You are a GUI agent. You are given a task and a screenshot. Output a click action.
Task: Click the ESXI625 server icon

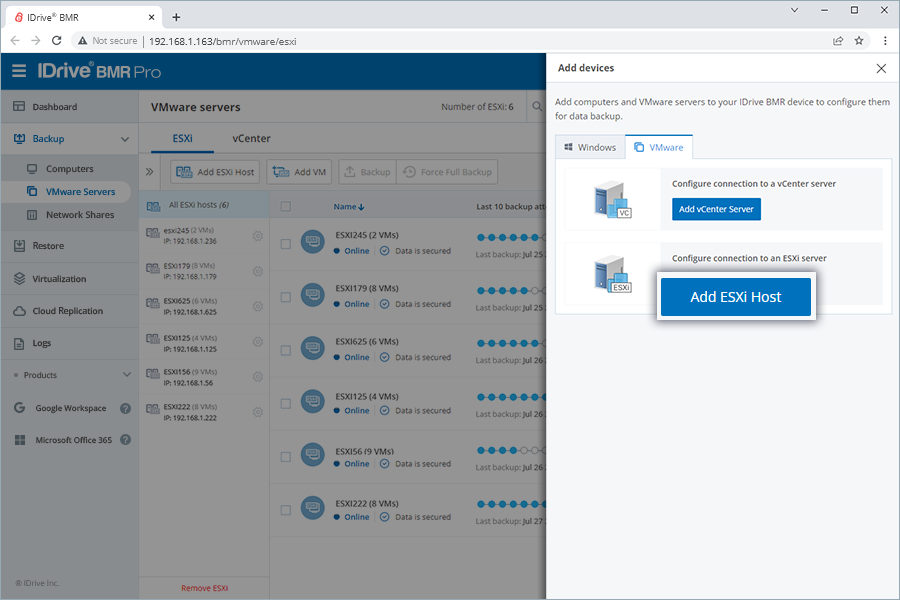[x=313, y=349]
